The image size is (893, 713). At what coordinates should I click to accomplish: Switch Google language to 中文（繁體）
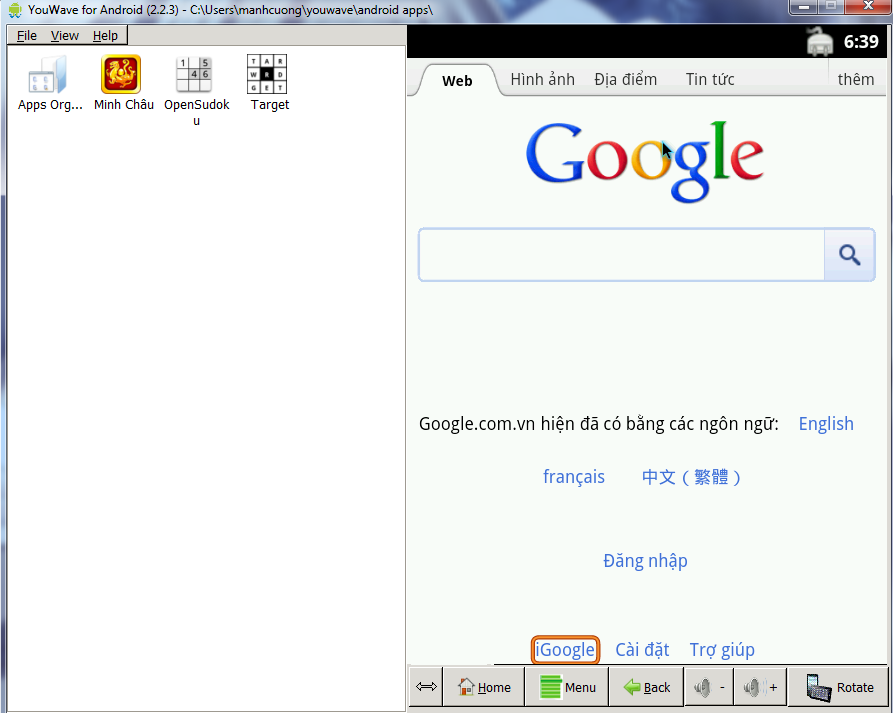point(691,477)
